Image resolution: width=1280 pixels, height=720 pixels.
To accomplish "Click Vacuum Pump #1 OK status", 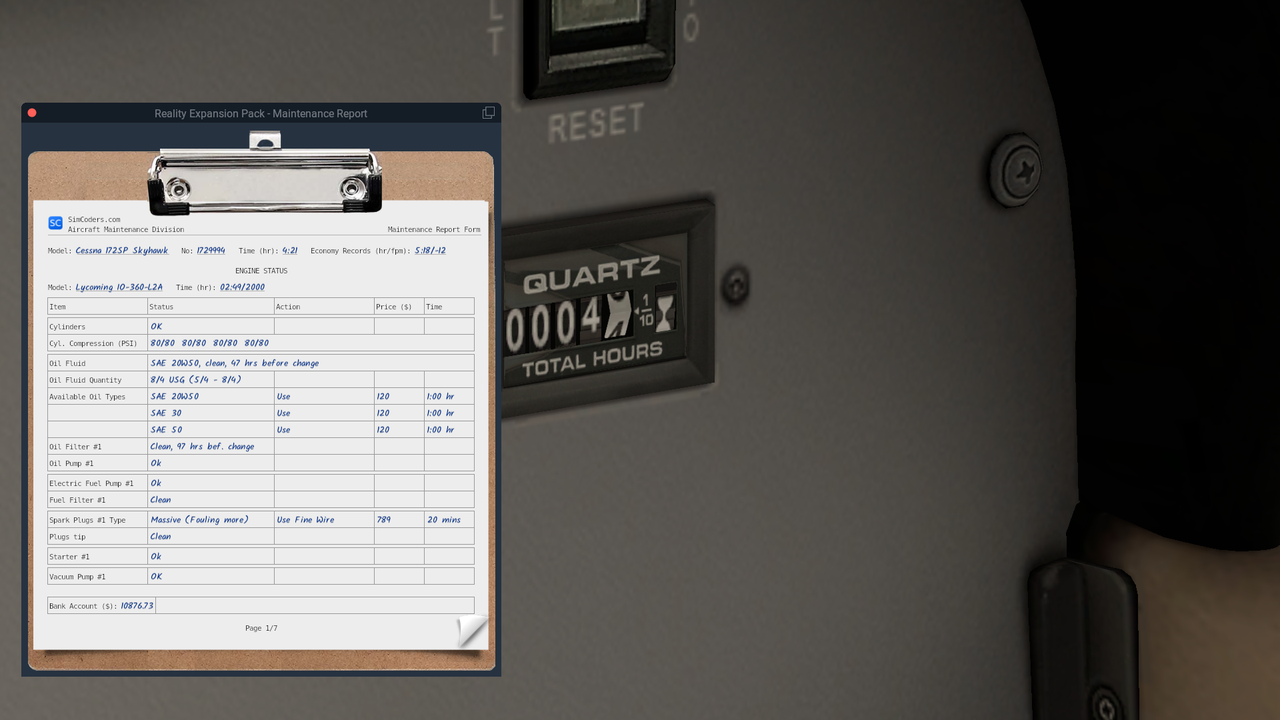I will tap(157, 577).
